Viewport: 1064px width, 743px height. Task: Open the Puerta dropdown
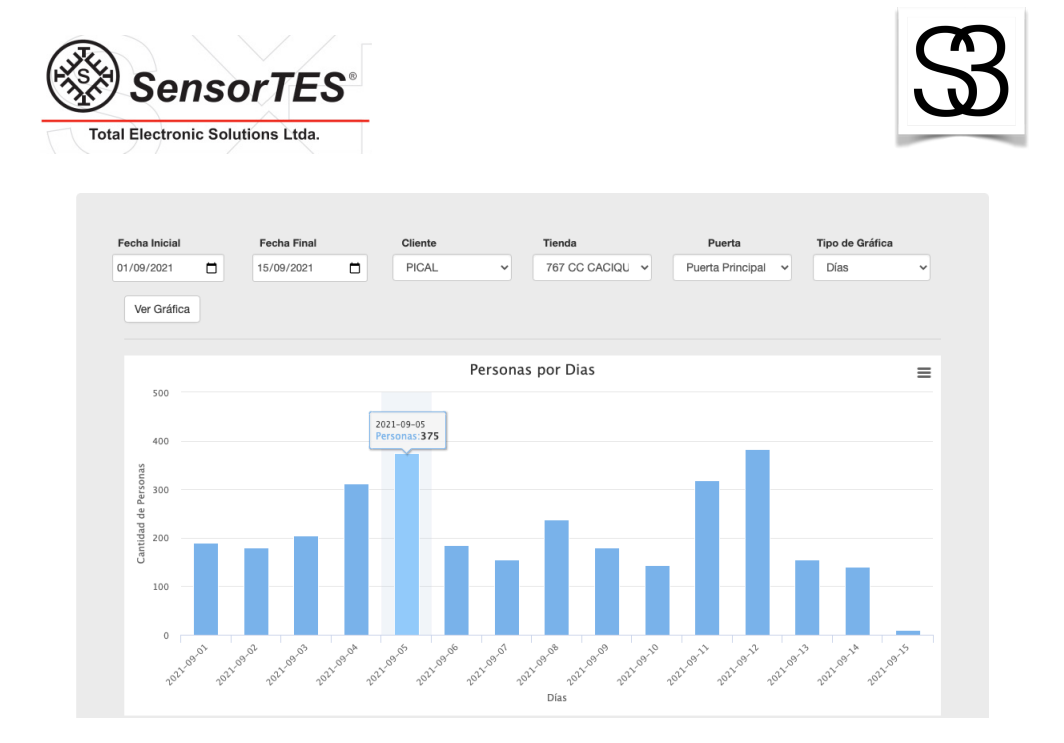point(732,268)
